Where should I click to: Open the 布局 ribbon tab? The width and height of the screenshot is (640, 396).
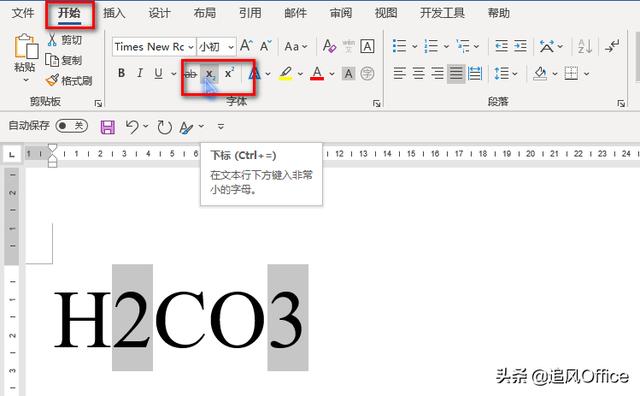[204, 13]
